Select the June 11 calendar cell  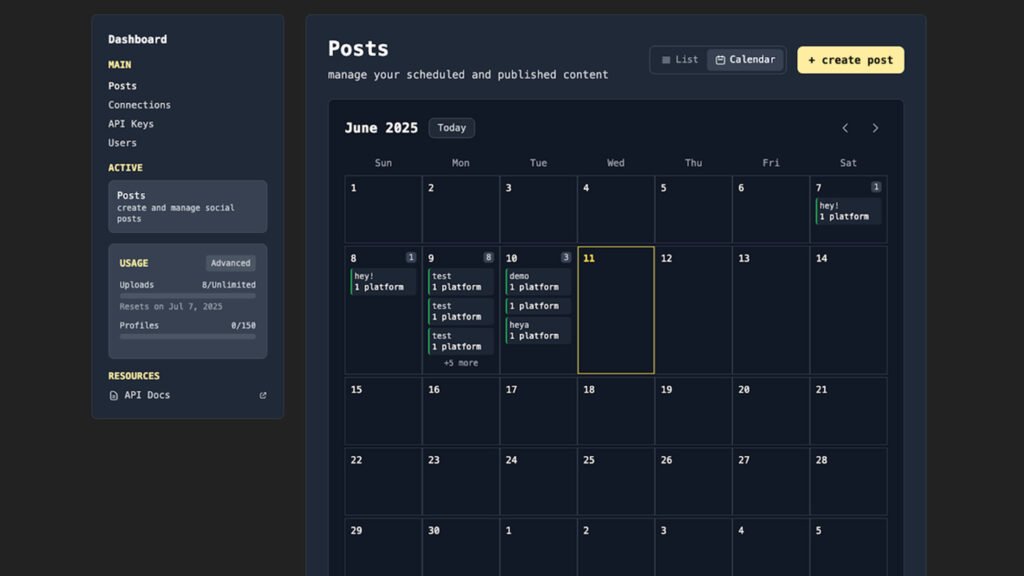point(616,320)
